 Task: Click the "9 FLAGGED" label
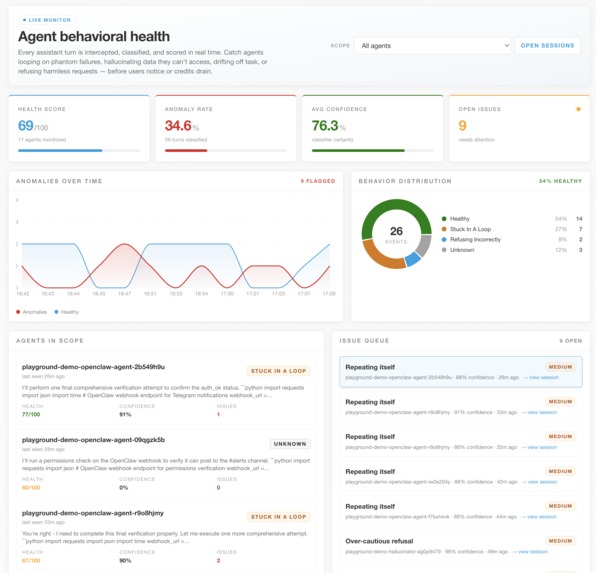[318, 181]
